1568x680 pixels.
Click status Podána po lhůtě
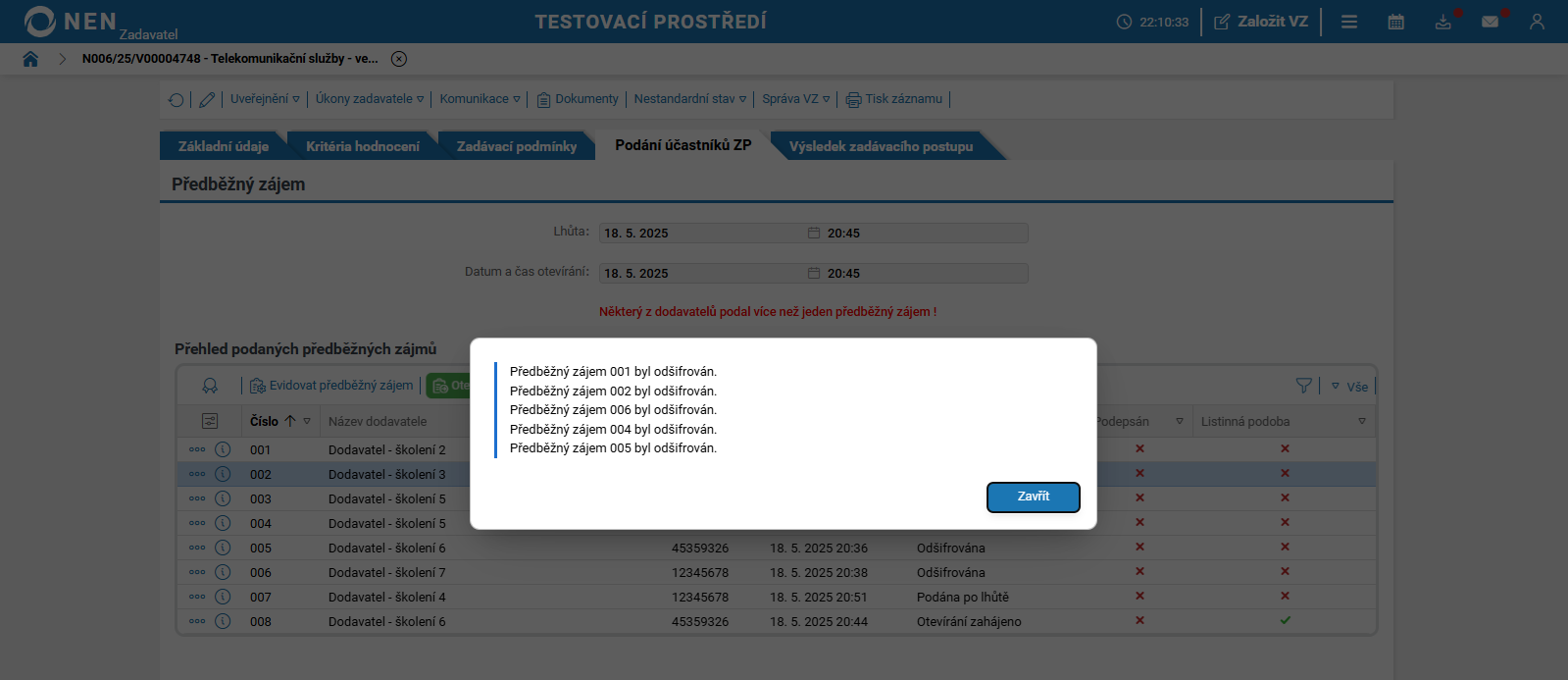coord(963,598)
